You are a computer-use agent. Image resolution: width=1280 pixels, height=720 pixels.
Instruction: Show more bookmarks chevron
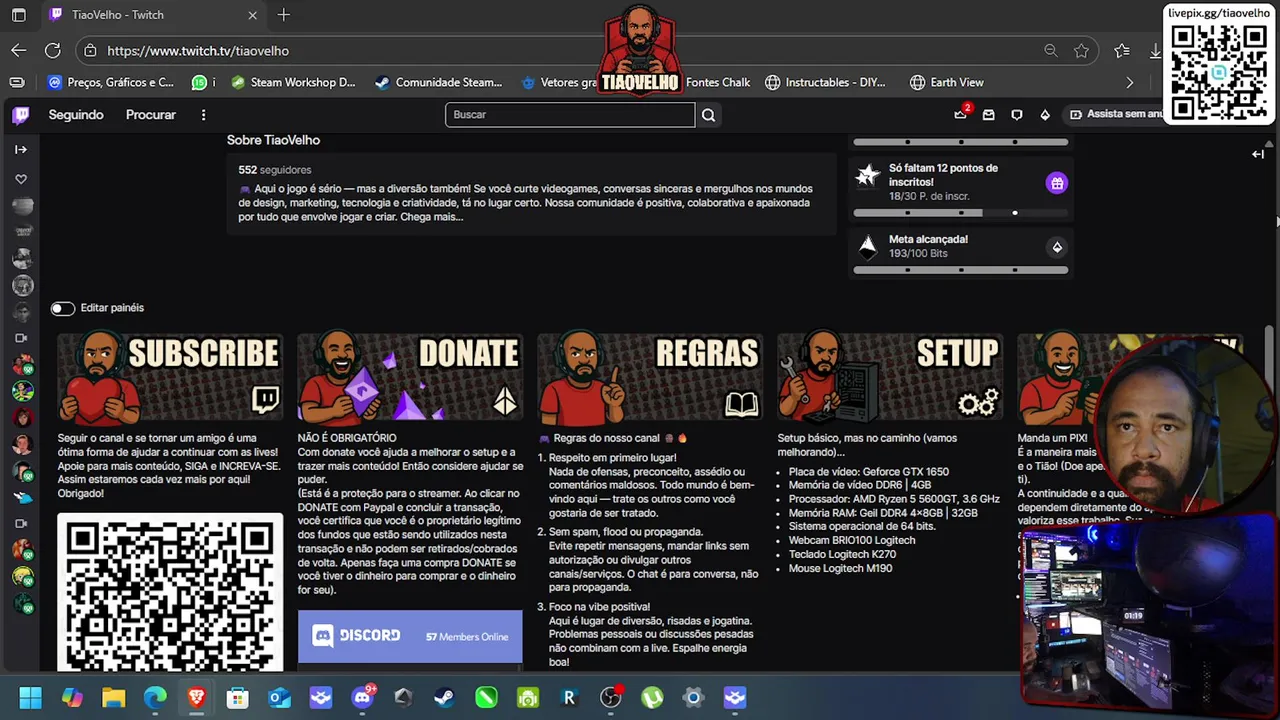tap(1130, 83)
